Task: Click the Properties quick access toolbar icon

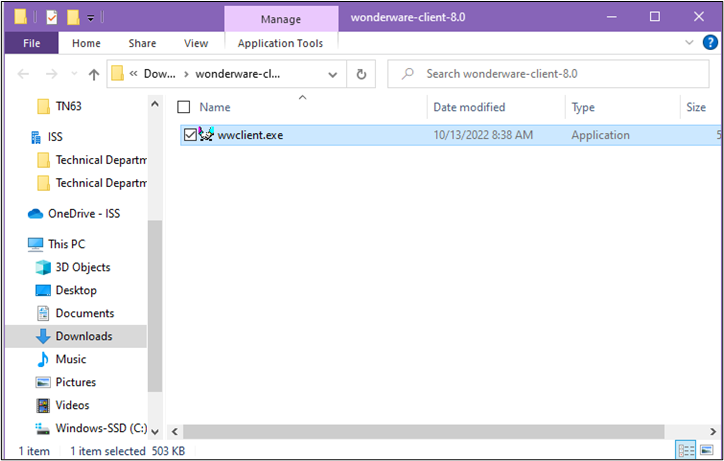Action: pos(52,18)
